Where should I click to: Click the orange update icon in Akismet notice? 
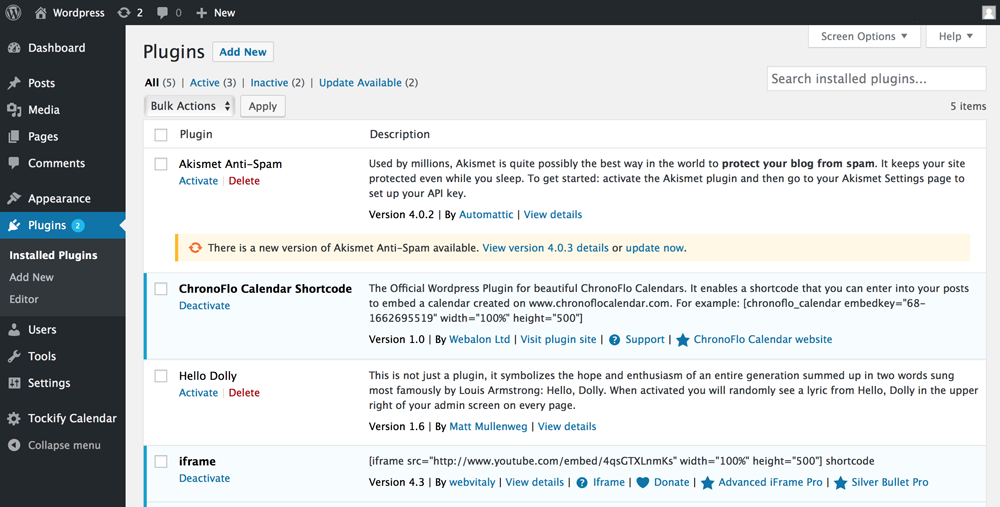[195, 247]
